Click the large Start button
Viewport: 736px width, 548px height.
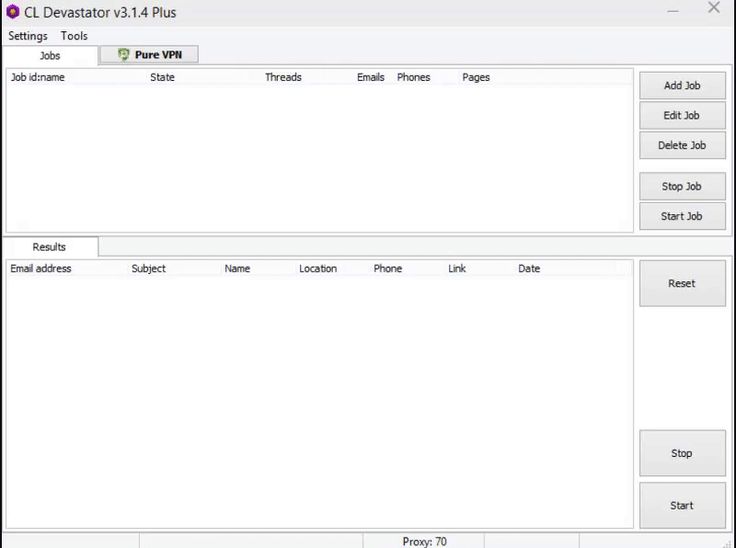682,506
